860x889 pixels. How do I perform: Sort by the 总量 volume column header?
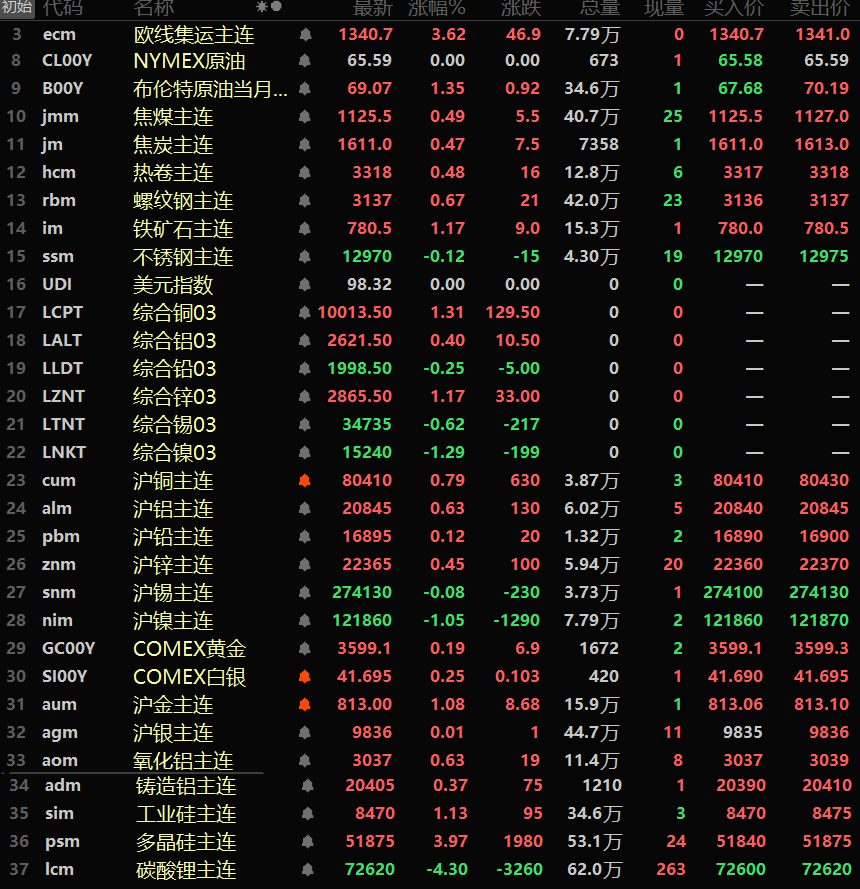(600, 8)
